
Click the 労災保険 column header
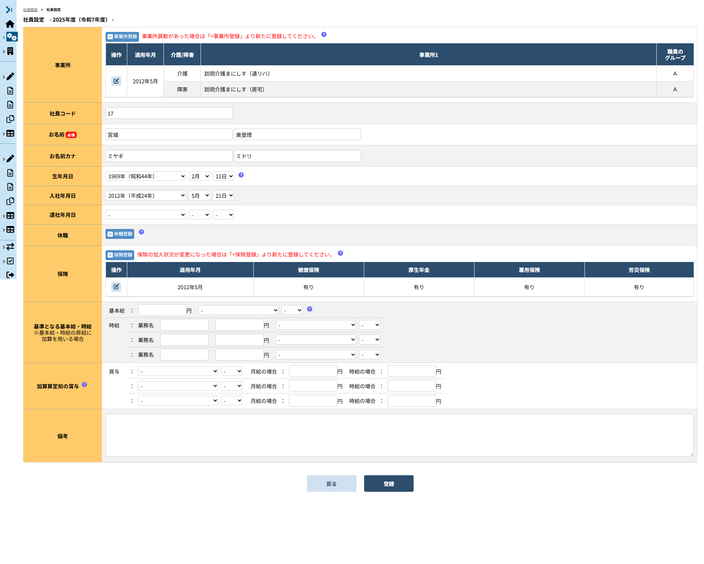(639, 270)
